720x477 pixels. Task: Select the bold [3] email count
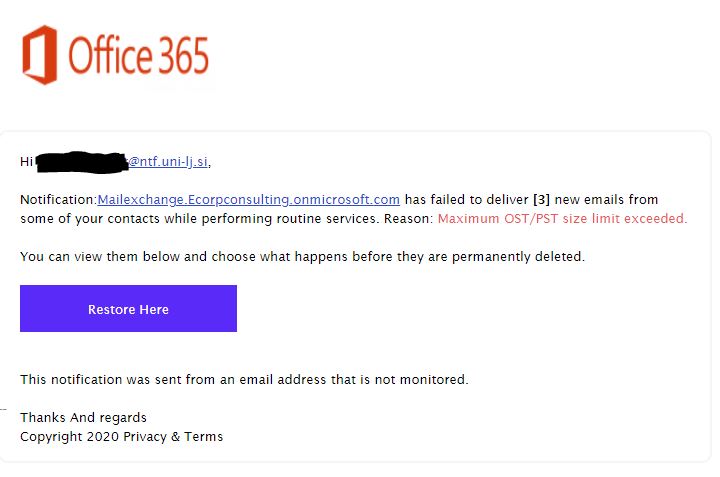(541, 200)
